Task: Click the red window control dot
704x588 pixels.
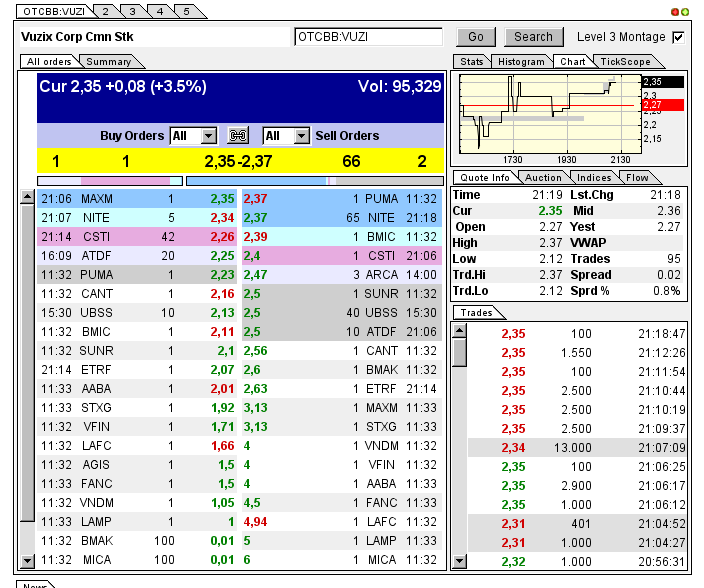Action: [676, 11]
